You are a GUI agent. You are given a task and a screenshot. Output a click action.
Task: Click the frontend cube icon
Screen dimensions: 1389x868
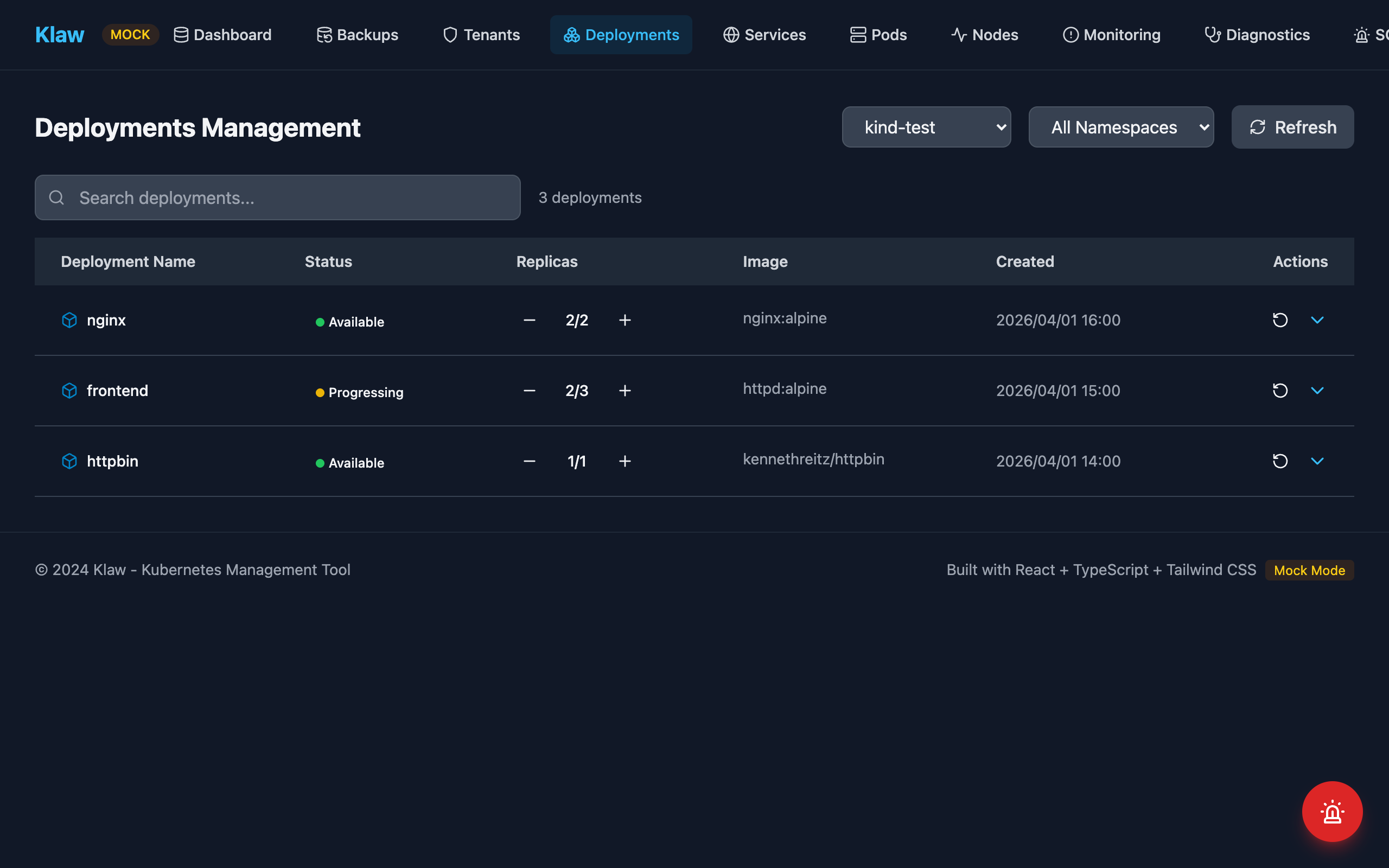[x=69, y=391]
